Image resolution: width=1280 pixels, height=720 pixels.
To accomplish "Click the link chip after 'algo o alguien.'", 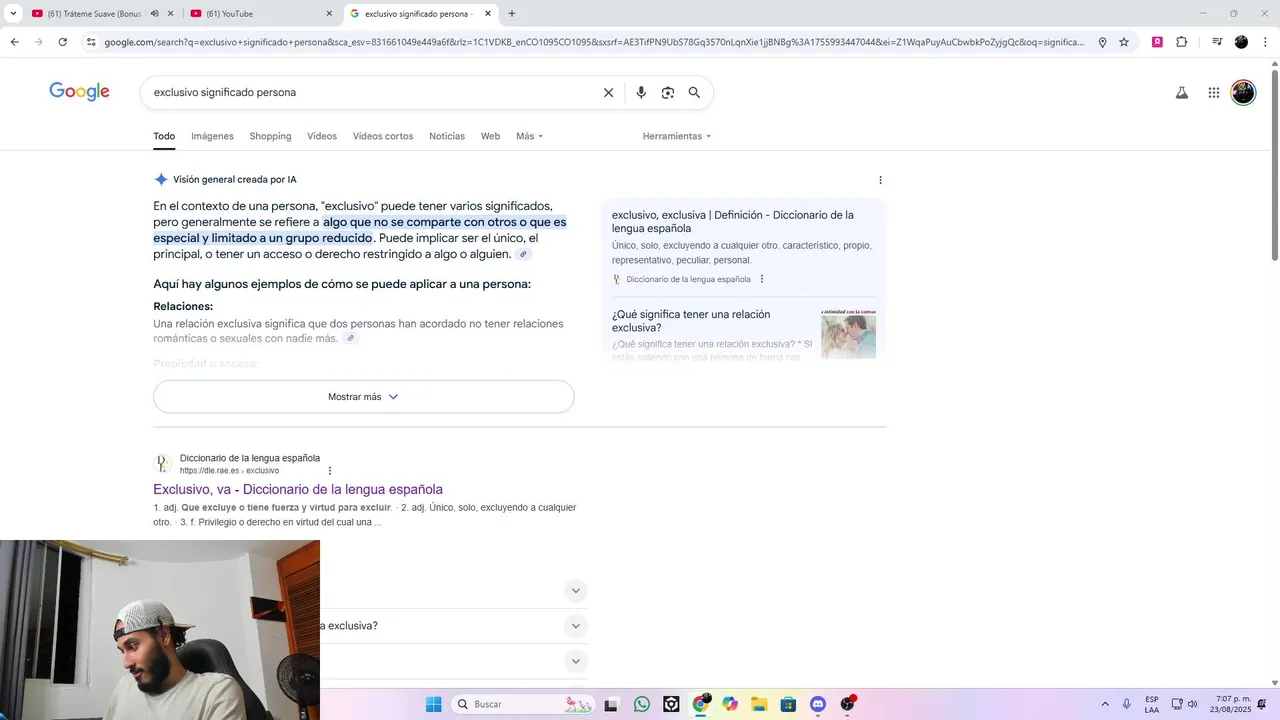I will (x=523, y=254).
